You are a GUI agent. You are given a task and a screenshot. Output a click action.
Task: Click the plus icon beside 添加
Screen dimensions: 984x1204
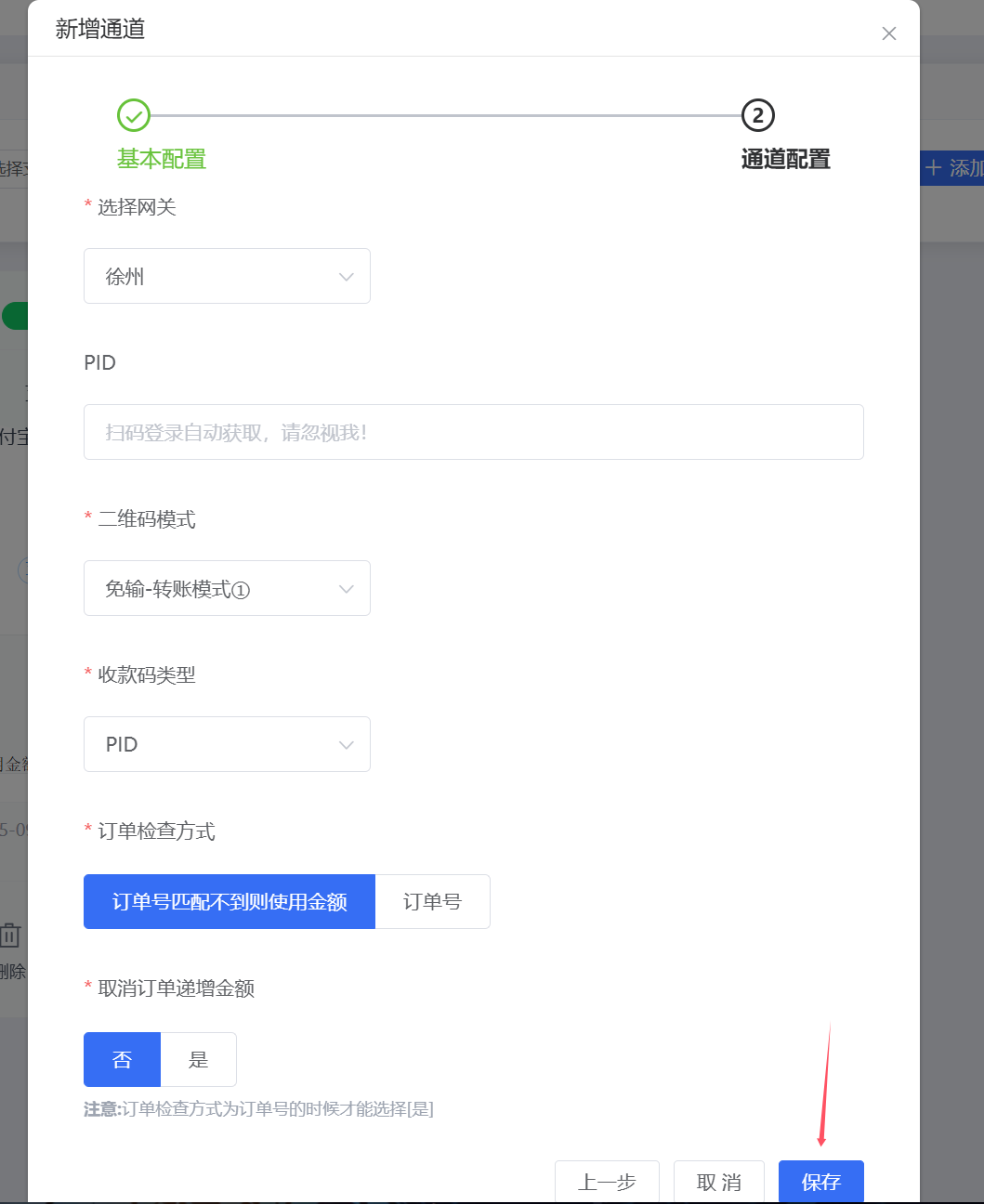tap(934, 168)
